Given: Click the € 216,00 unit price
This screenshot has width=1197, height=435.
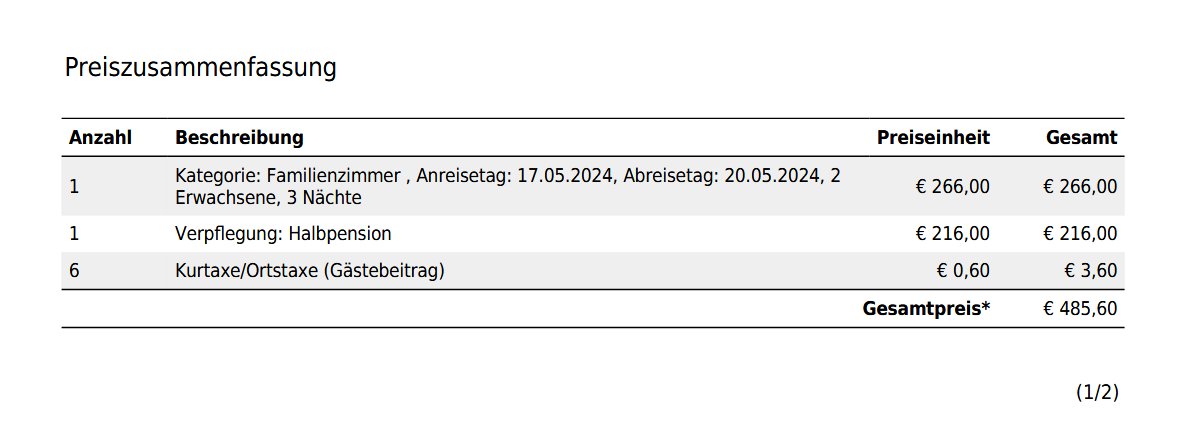Looking at the screenshot, I should pyautogui.click(x=953, y=234).
